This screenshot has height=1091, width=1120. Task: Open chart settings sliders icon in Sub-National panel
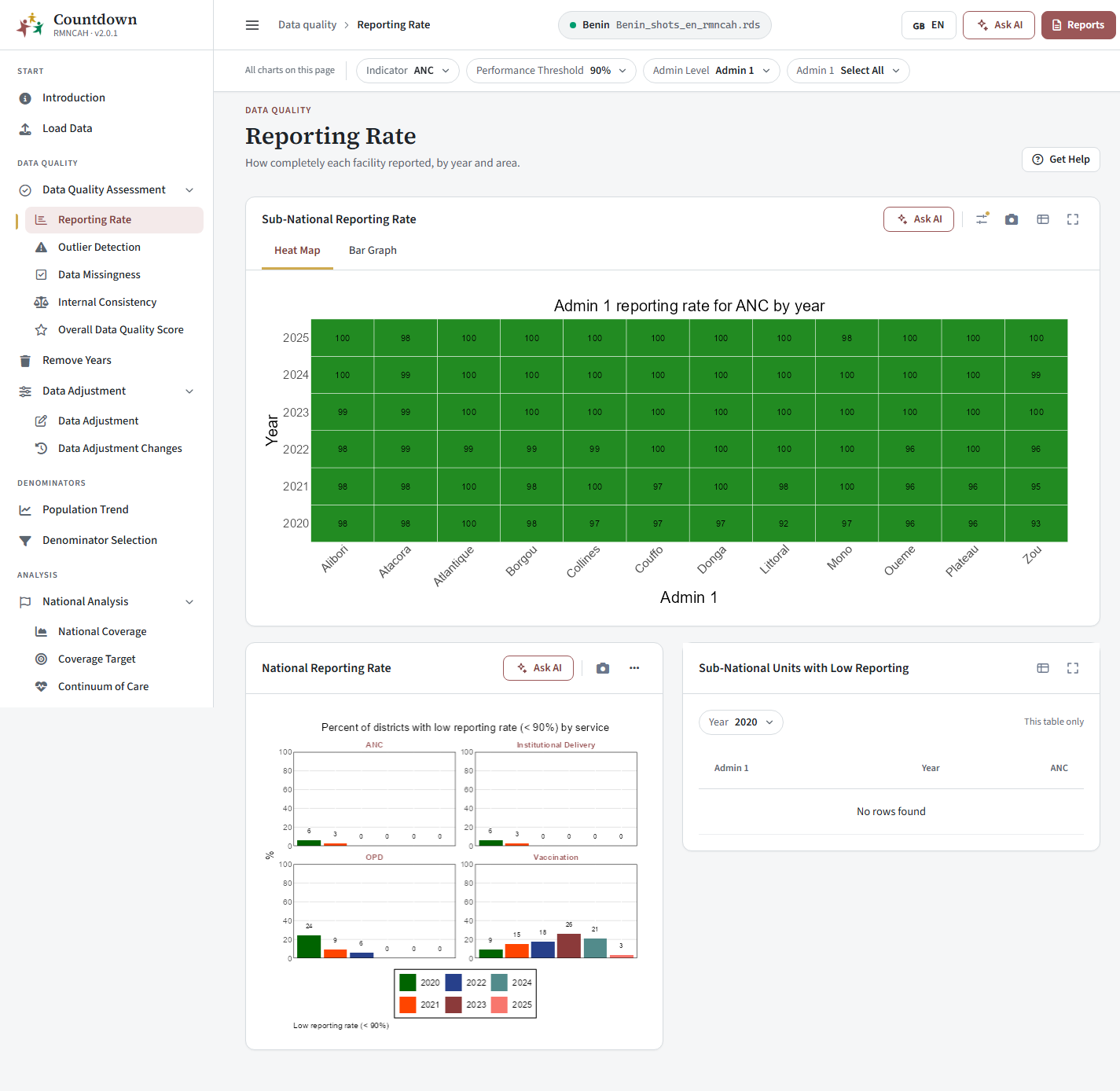point(982,219)
